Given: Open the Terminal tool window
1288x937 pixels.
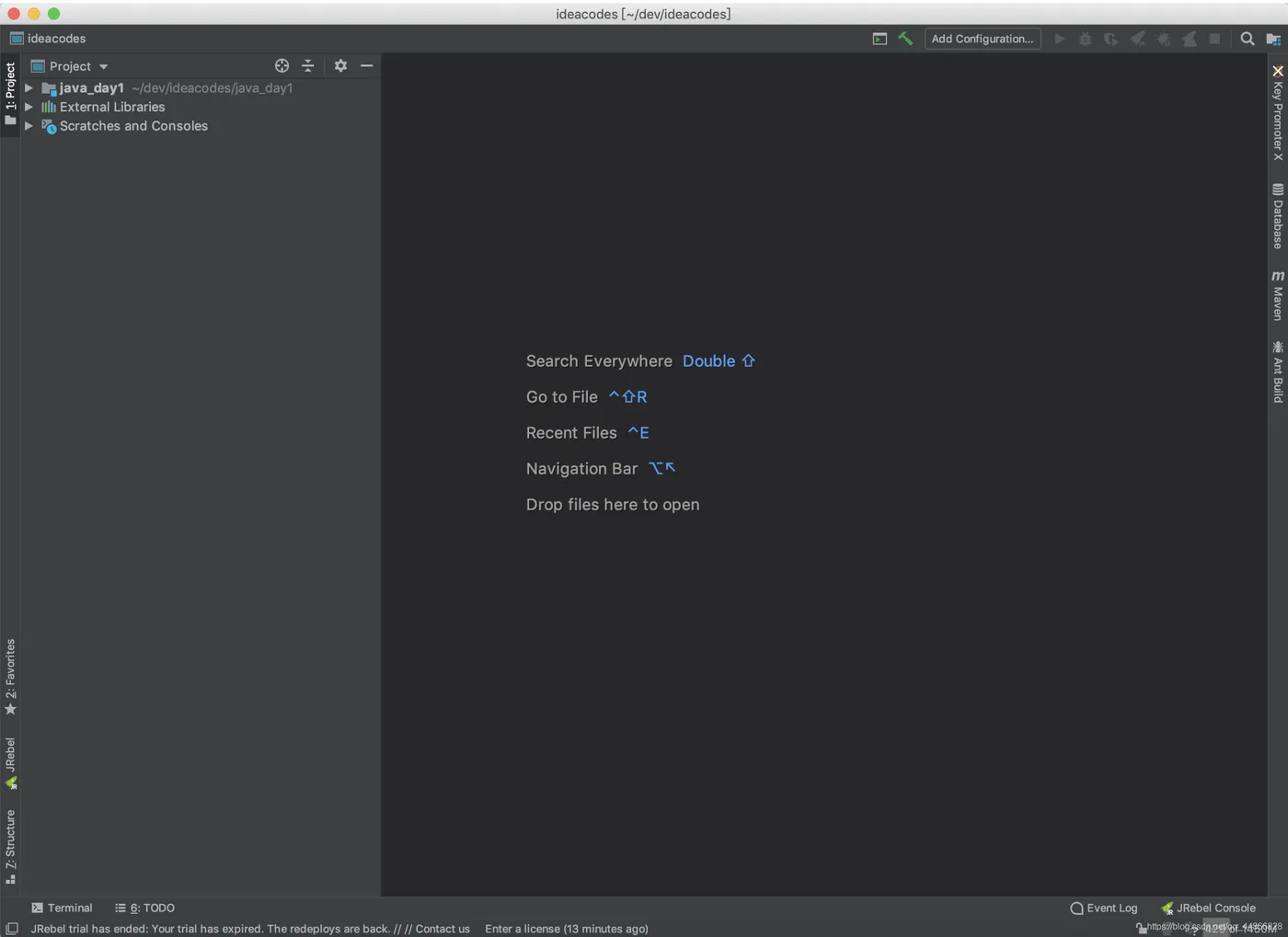Looking at the screenshot, I should click(x=62, y=908).
